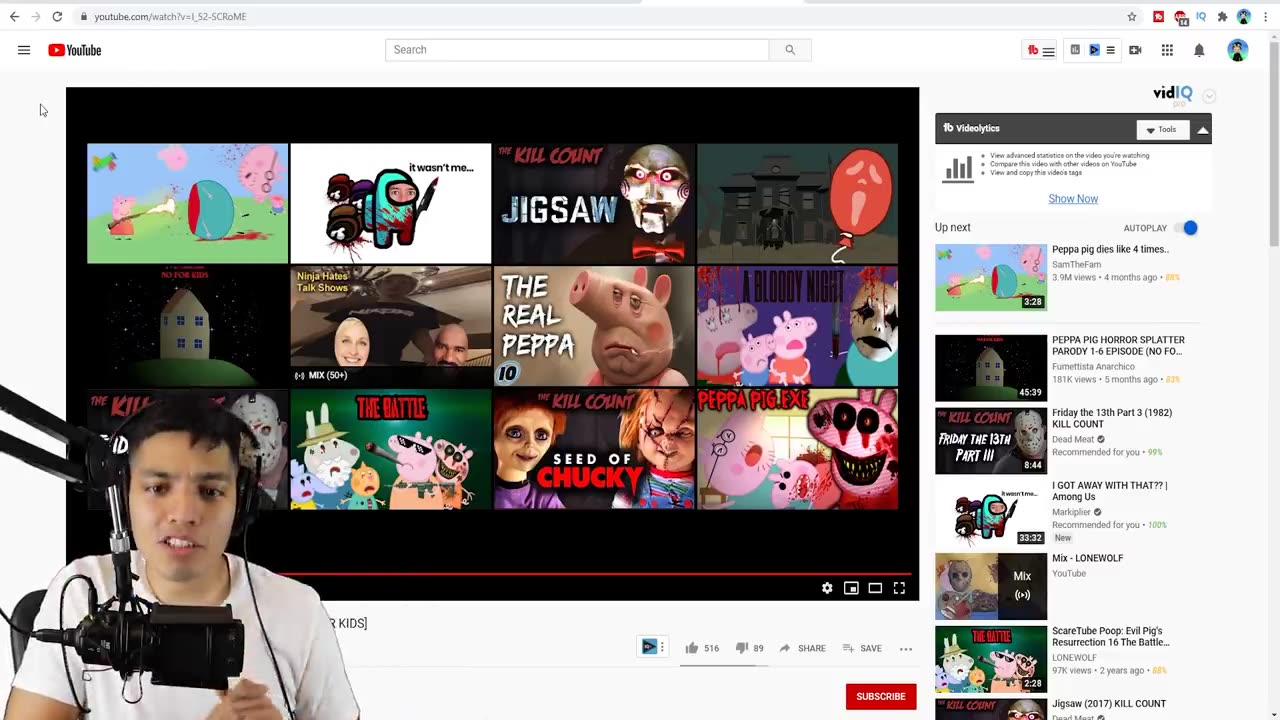Select SEED OF CHUCKY endscreen tile
This screenshot has width=1280, height=720.
(594, 449)
